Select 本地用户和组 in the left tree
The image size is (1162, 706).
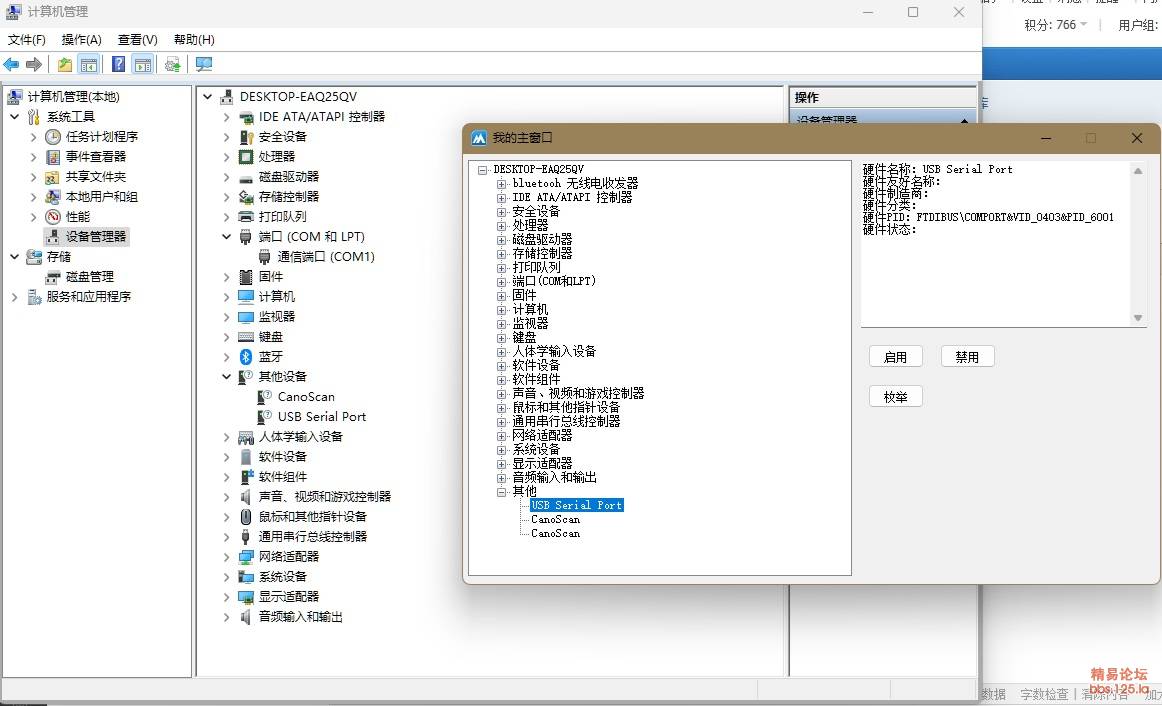[x=102, y=196]
